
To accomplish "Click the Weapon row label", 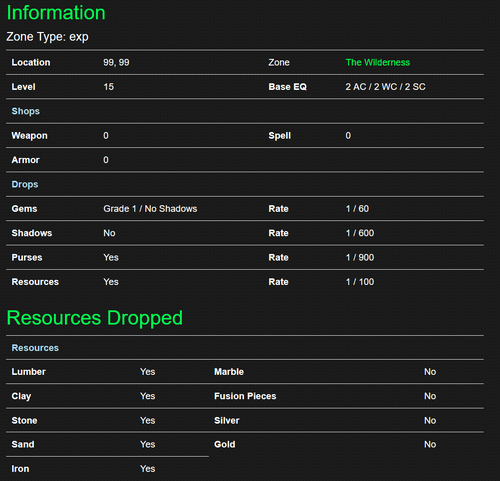I will click(29, 136).
